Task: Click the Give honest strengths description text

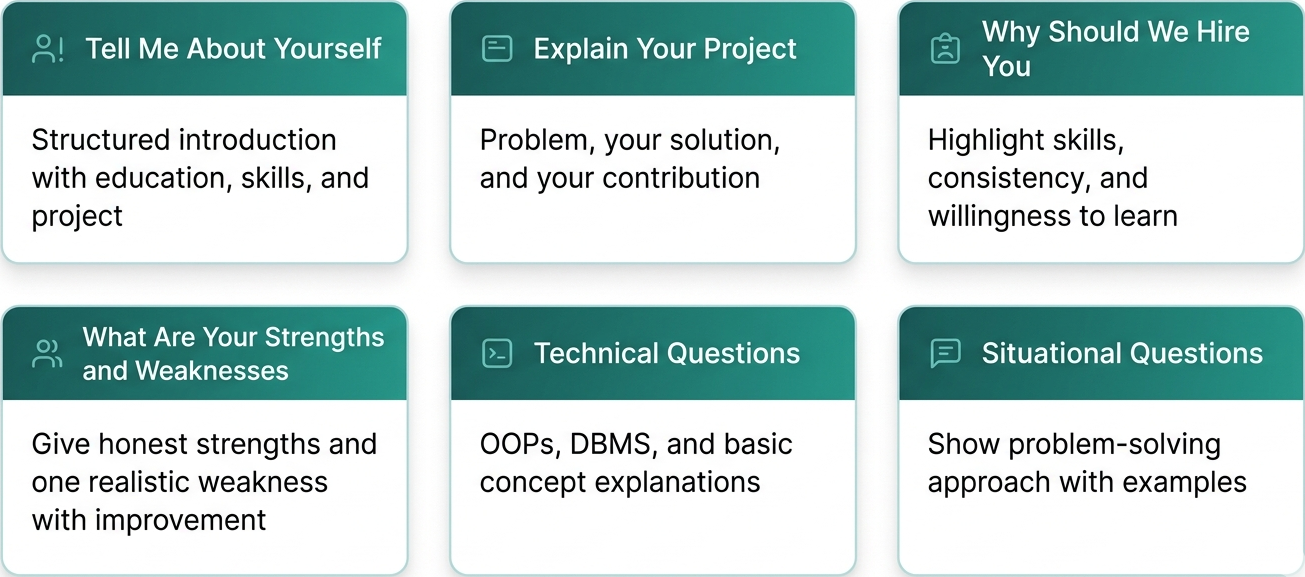Action: (x=204, y=482)
